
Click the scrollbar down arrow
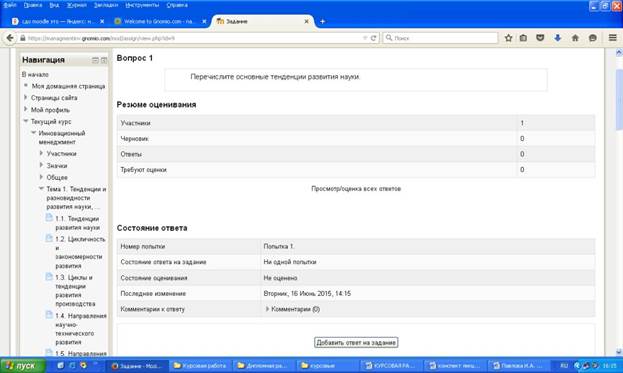619,352
